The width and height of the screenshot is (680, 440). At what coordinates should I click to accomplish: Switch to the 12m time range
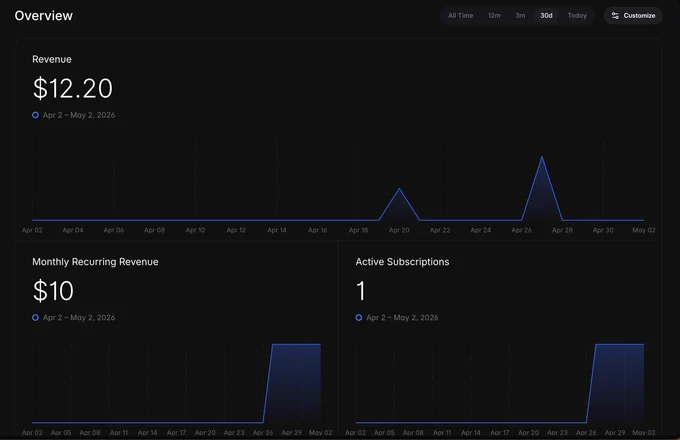pos(494,16)
